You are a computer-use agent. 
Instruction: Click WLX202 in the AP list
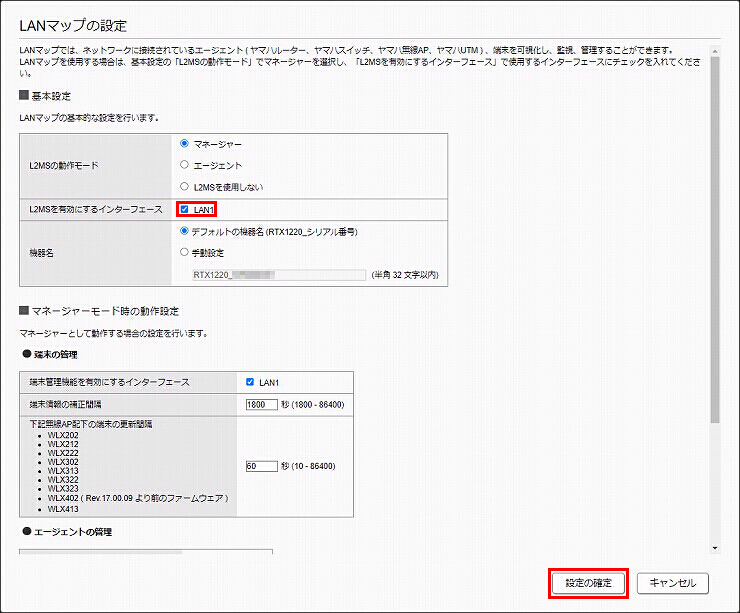point(63,435)
